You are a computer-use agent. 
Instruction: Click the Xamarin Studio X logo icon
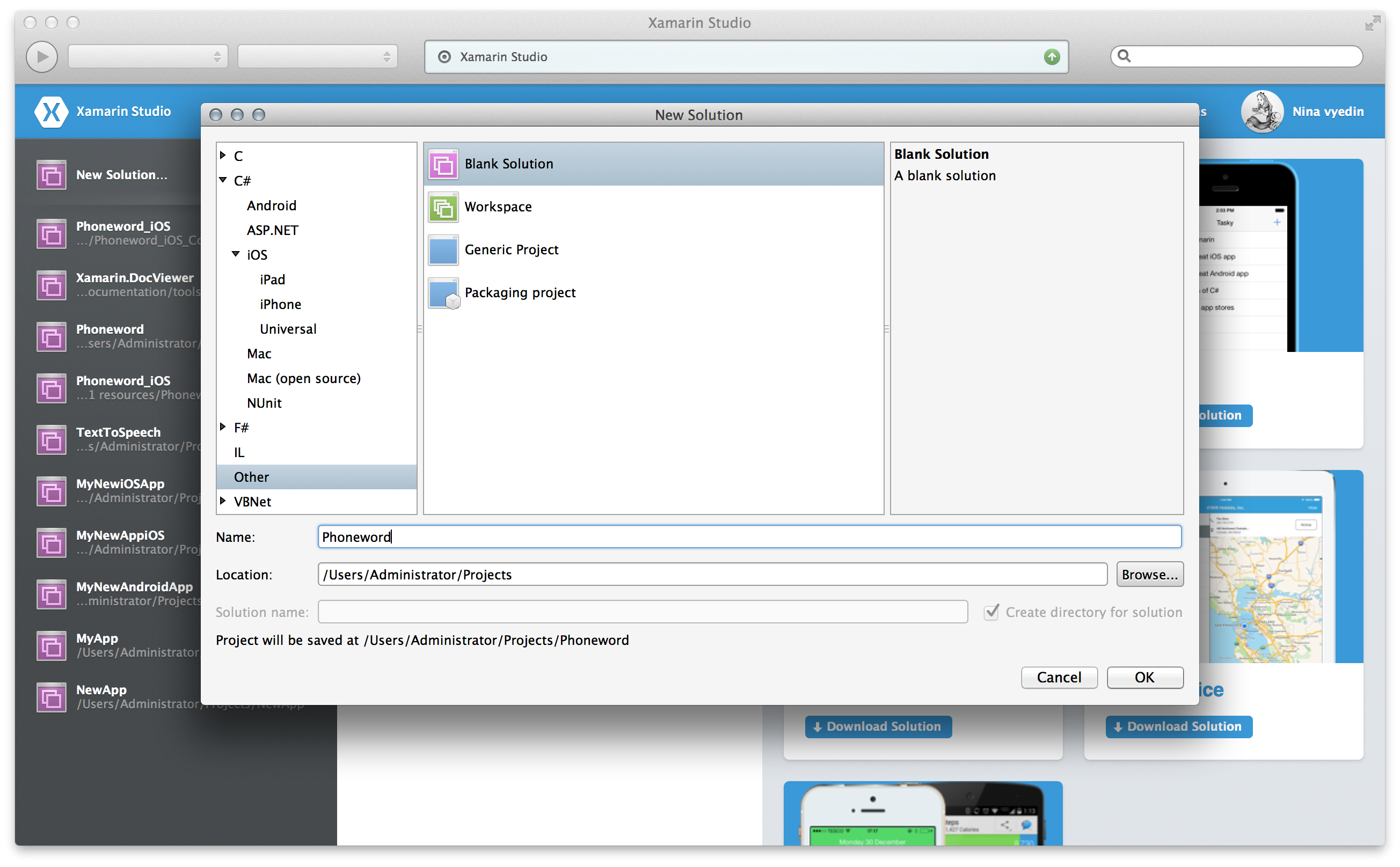[51, 111]
